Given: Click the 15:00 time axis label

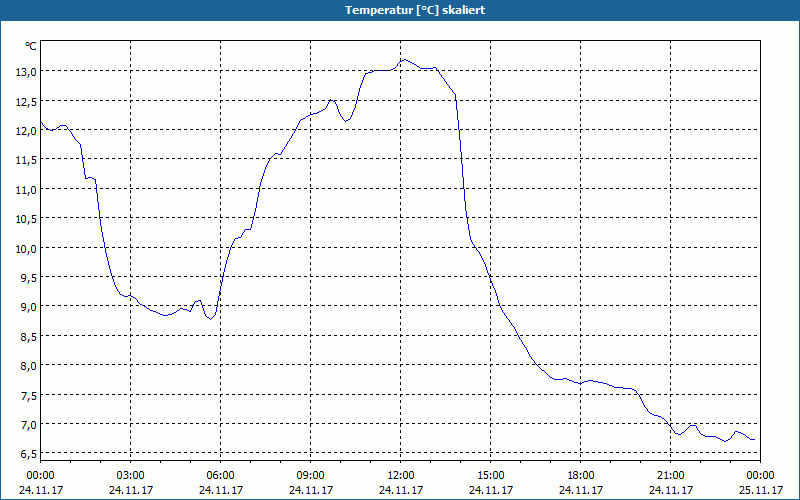Looking at the screenshot, I should point(491,476).
